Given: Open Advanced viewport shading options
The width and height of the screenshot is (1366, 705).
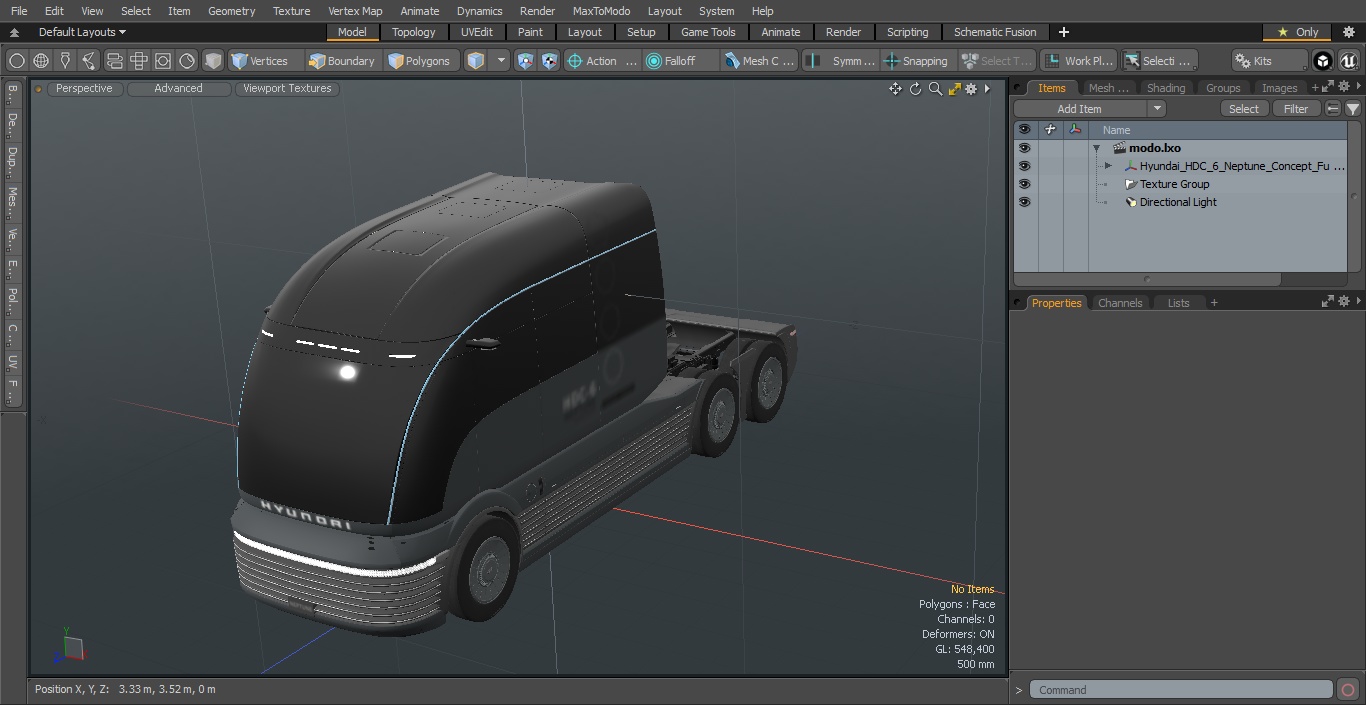Looking at the screenshot, I should click(x=178, y=88).
